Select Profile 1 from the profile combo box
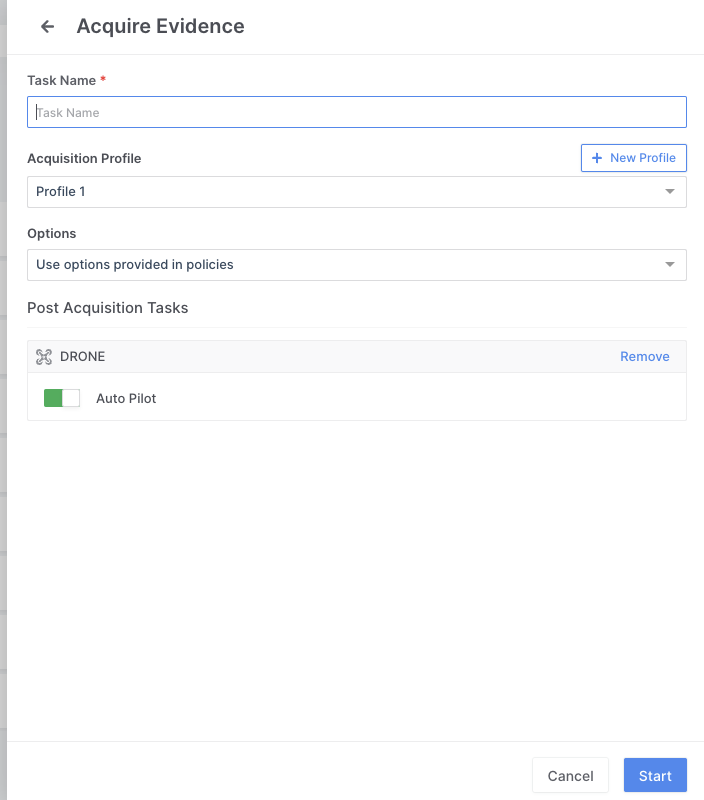 click(356, 191)
